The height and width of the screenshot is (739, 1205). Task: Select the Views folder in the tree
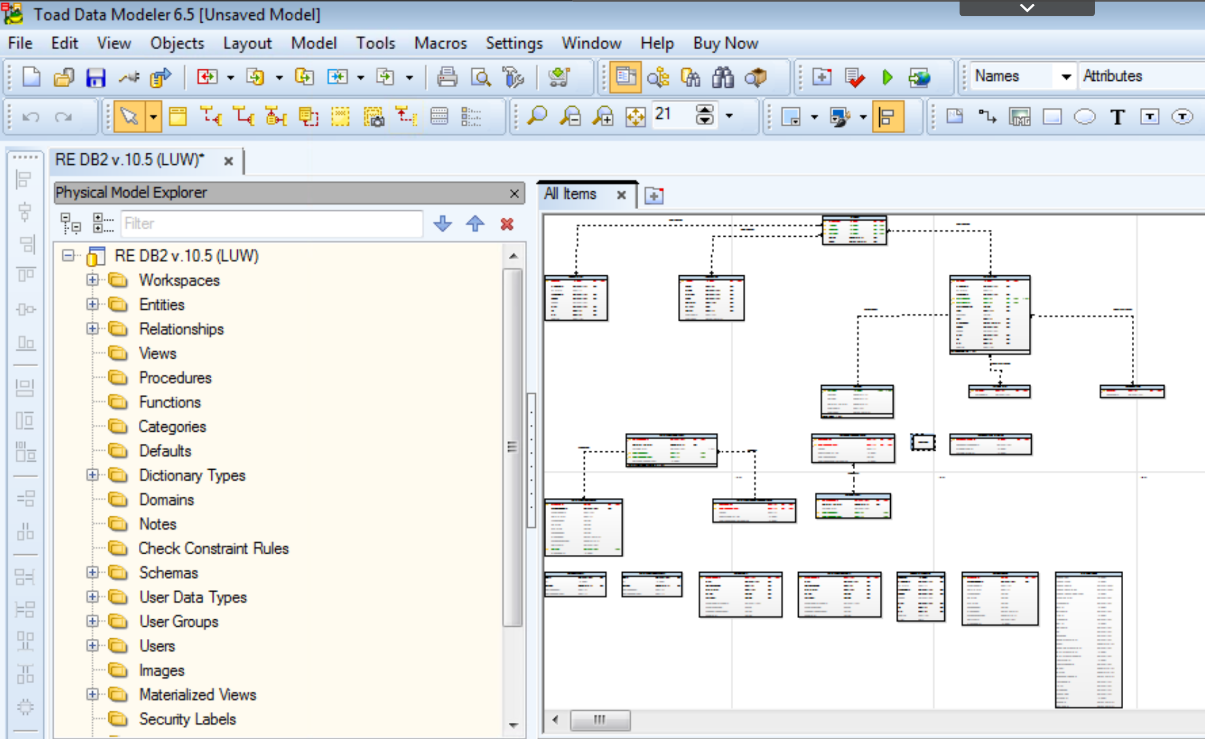click(157, 353)
